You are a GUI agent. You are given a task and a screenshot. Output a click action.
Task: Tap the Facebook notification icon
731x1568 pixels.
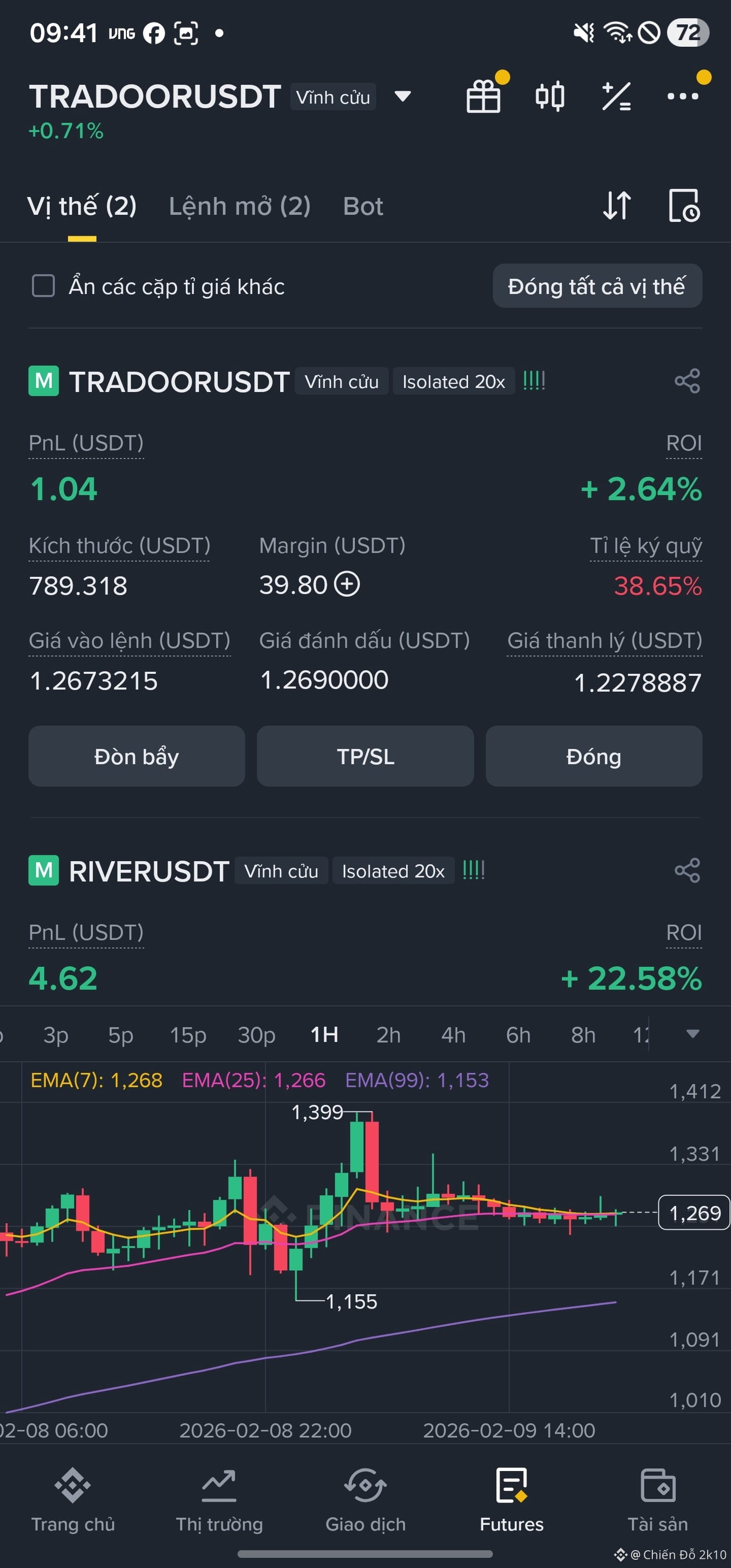tap(154, 33)
